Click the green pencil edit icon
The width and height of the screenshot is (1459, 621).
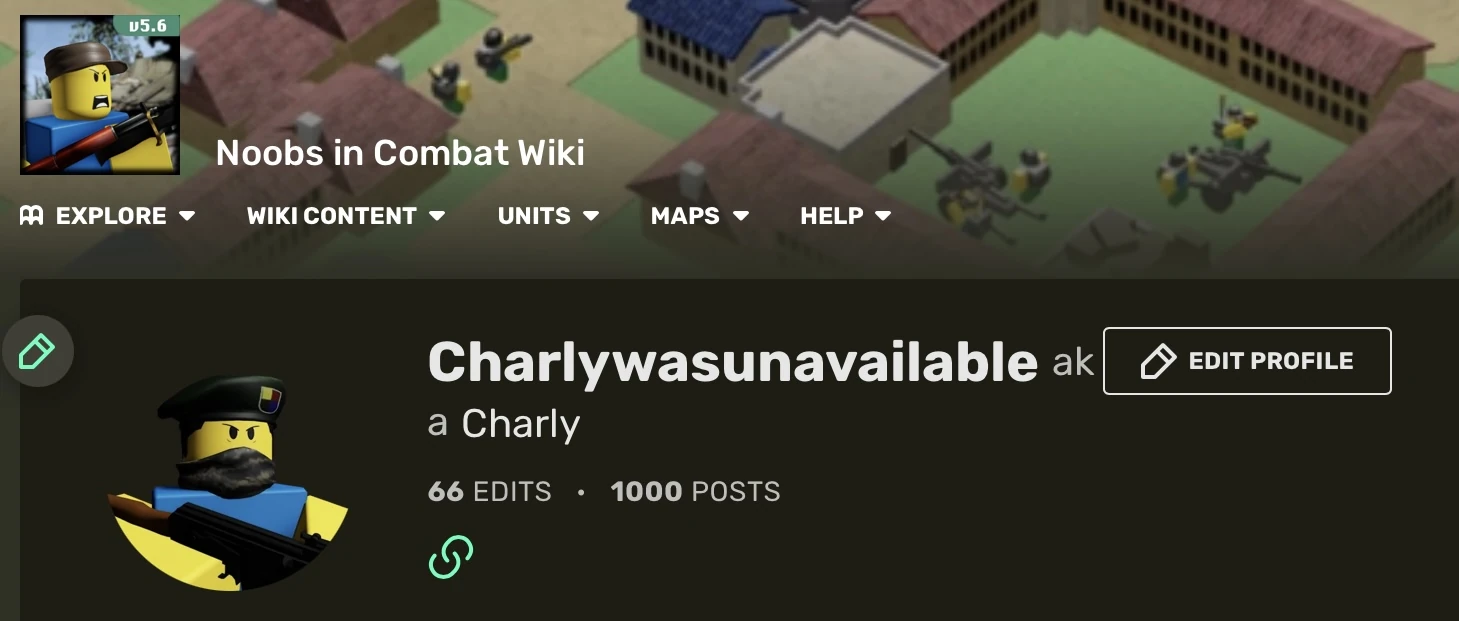coord(38,351)
